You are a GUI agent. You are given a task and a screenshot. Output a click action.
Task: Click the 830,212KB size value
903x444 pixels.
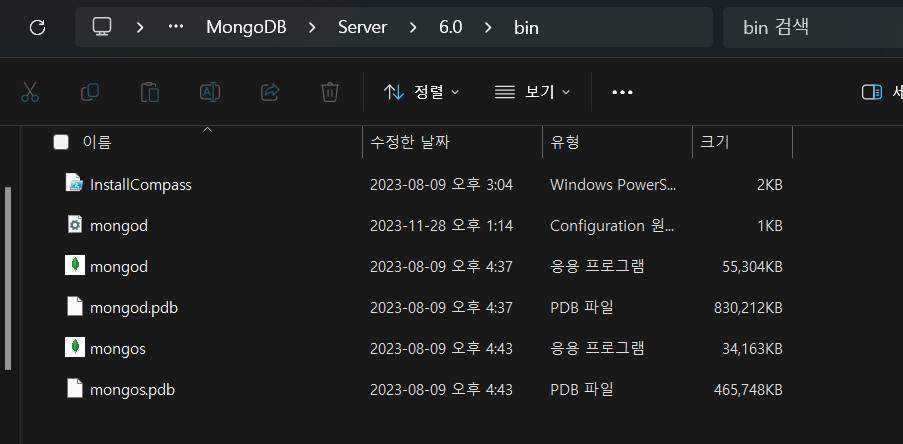748,308
